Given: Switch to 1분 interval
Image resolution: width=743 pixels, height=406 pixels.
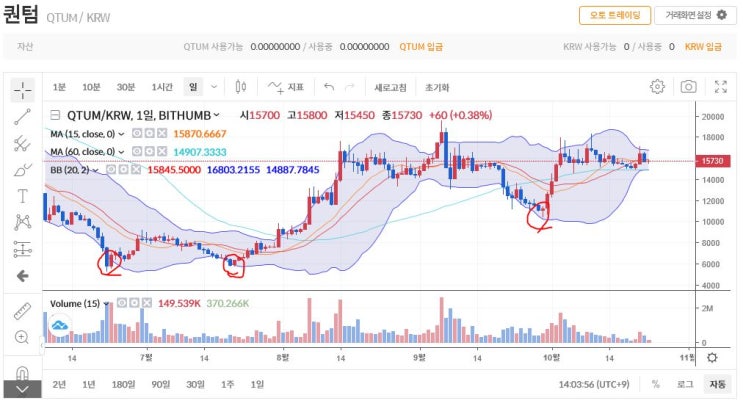Looking at the screenshot, I should coord(59,87).
